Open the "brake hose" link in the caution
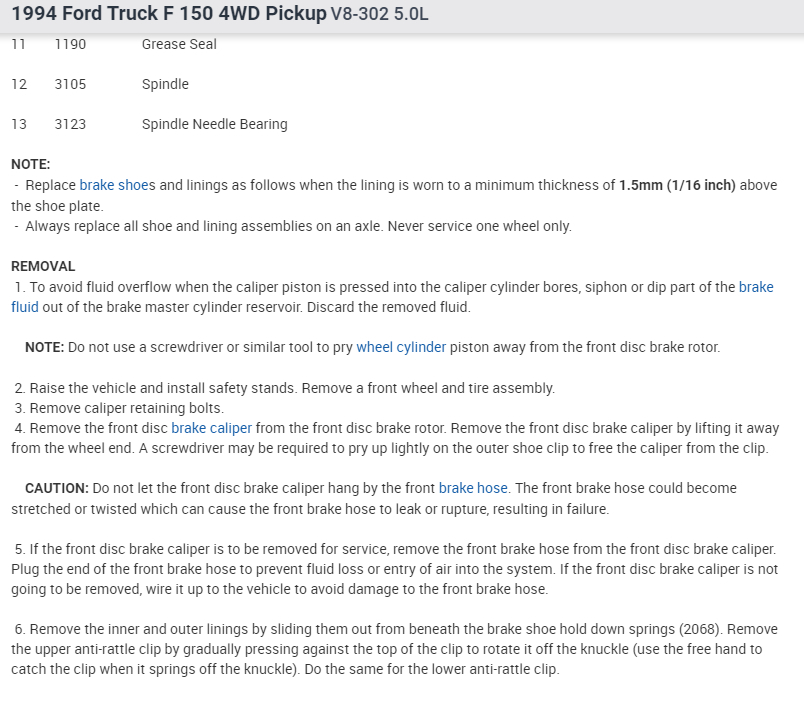Image resolution: width=804 pixels, height=714 pixels. click(x=473, y=488)
